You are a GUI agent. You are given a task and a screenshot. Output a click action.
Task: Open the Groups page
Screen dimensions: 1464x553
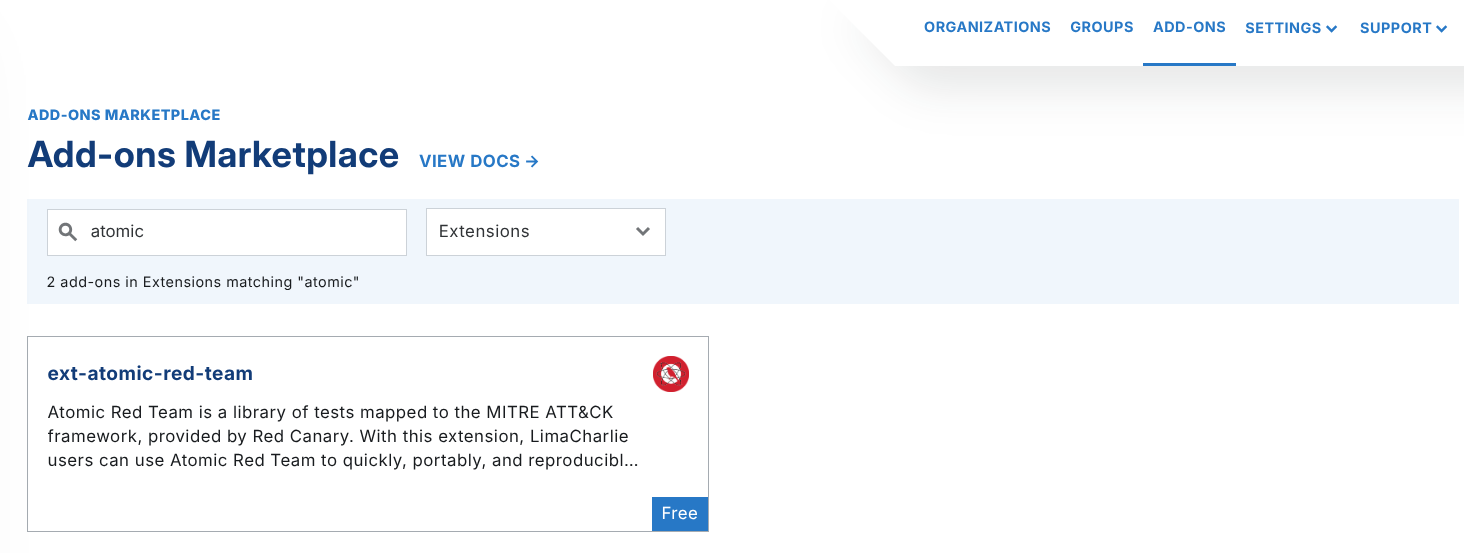click(1101, 27)
